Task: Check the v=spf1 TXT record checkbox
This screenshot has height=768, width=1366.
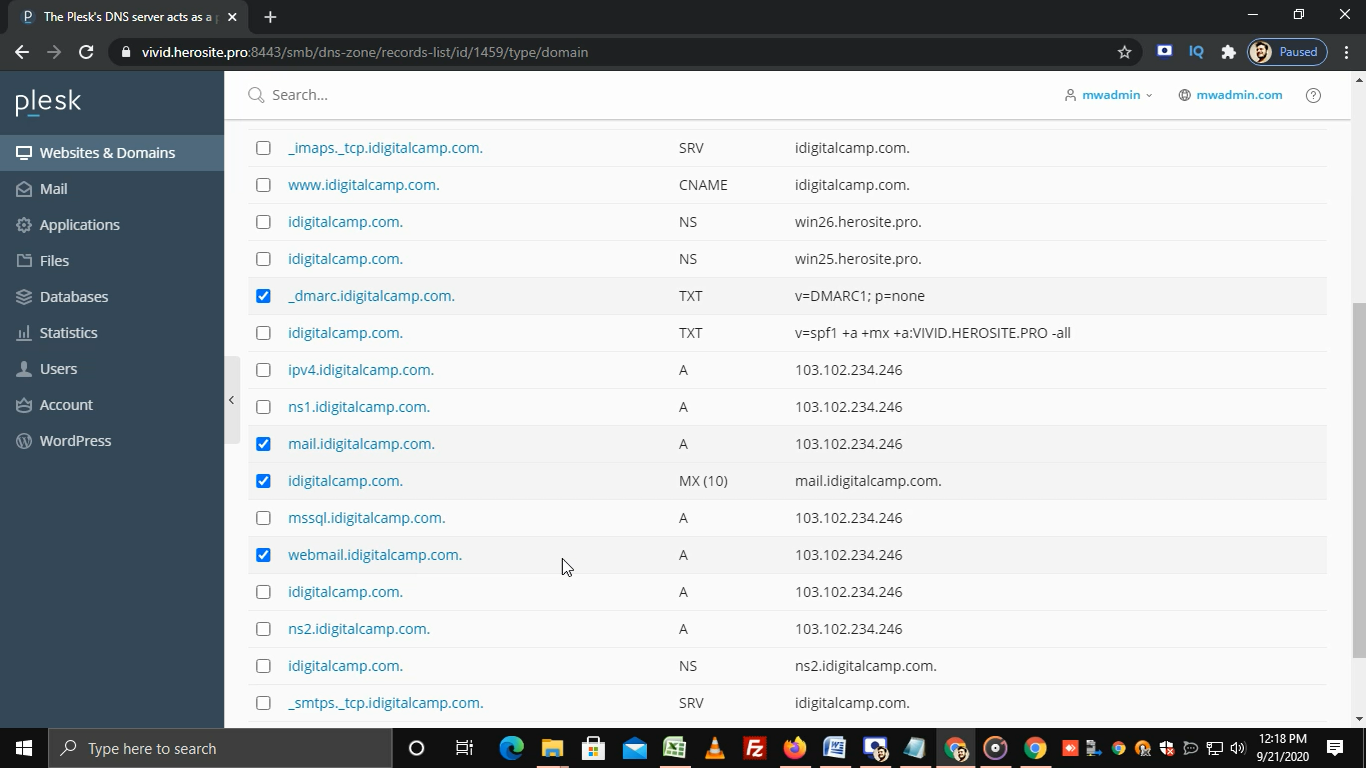Action: (x=263, y=333)
